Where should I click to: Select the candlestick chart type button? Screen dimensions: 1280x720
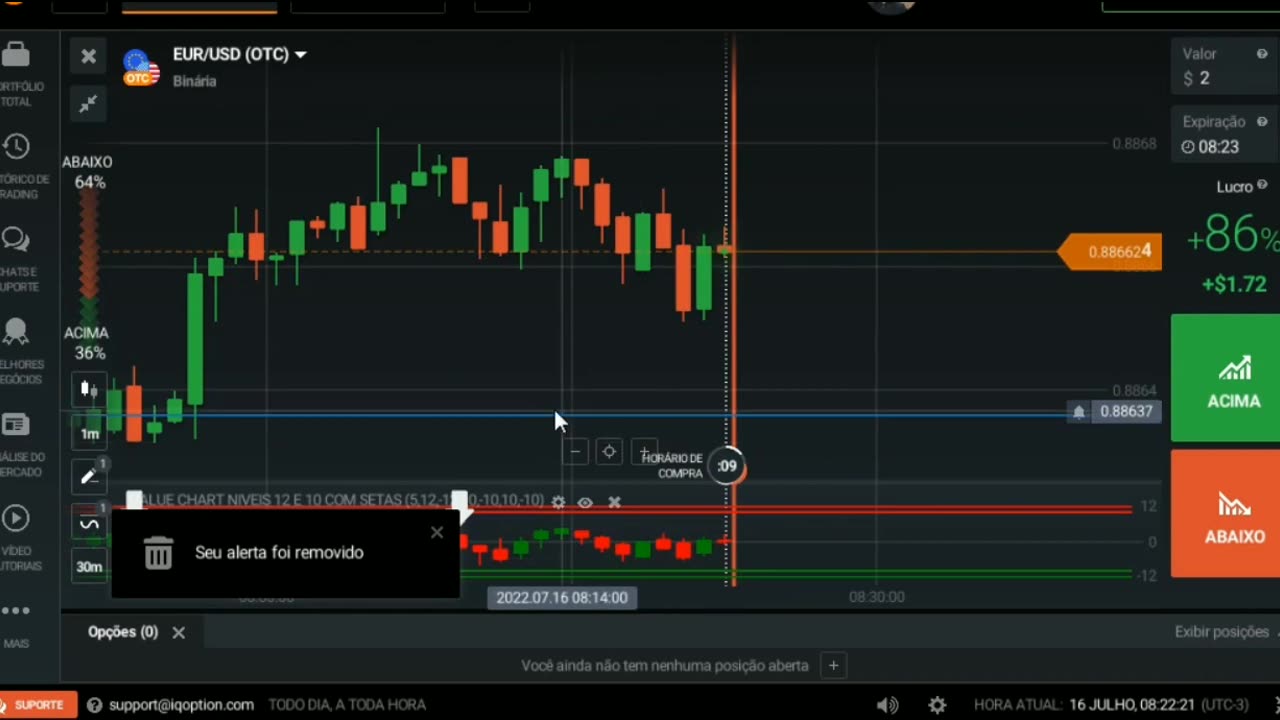coord(89,389)
